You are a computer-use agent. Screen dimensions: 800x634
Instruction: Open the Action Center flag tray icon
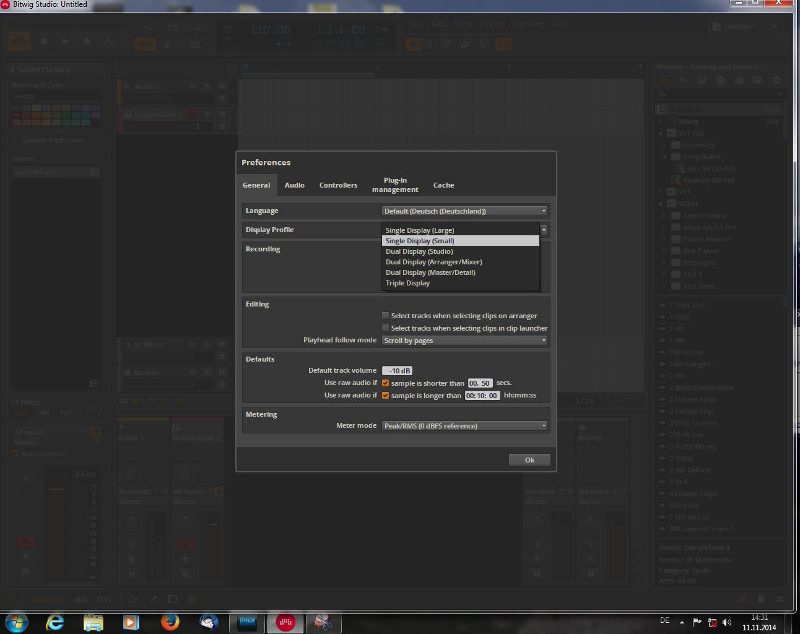point(697,622)
